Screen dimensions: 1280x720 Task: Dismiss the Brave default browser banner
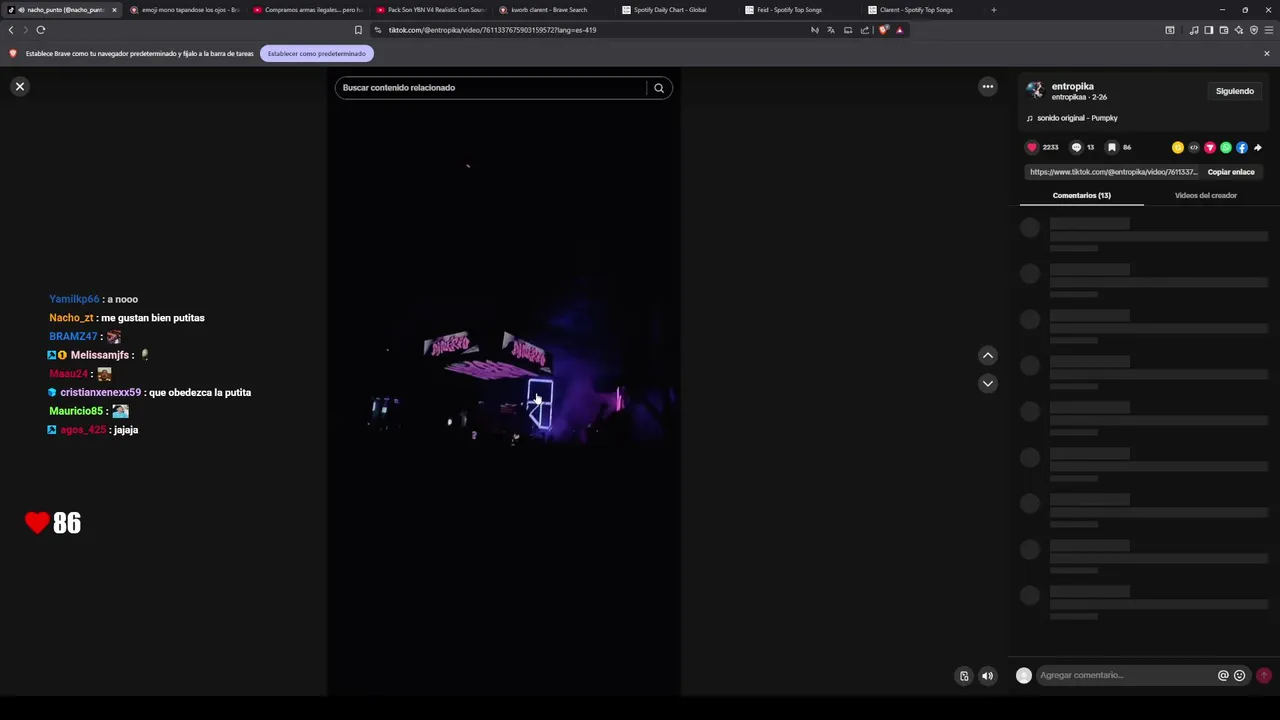(1266, 54)
